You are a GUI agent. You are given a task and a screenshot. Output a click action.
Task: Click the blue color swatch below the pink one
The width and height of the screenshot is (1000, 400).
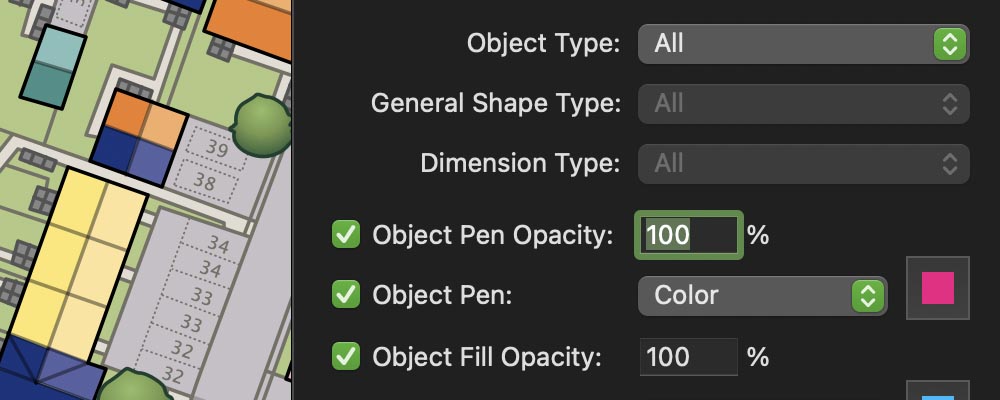click(x=937, y=392)
